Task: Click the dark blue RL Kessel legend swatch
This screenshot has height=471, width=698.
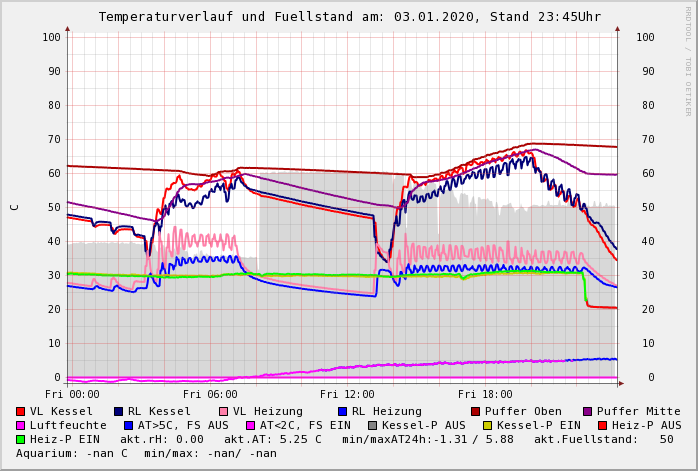Action: [118, 412]
